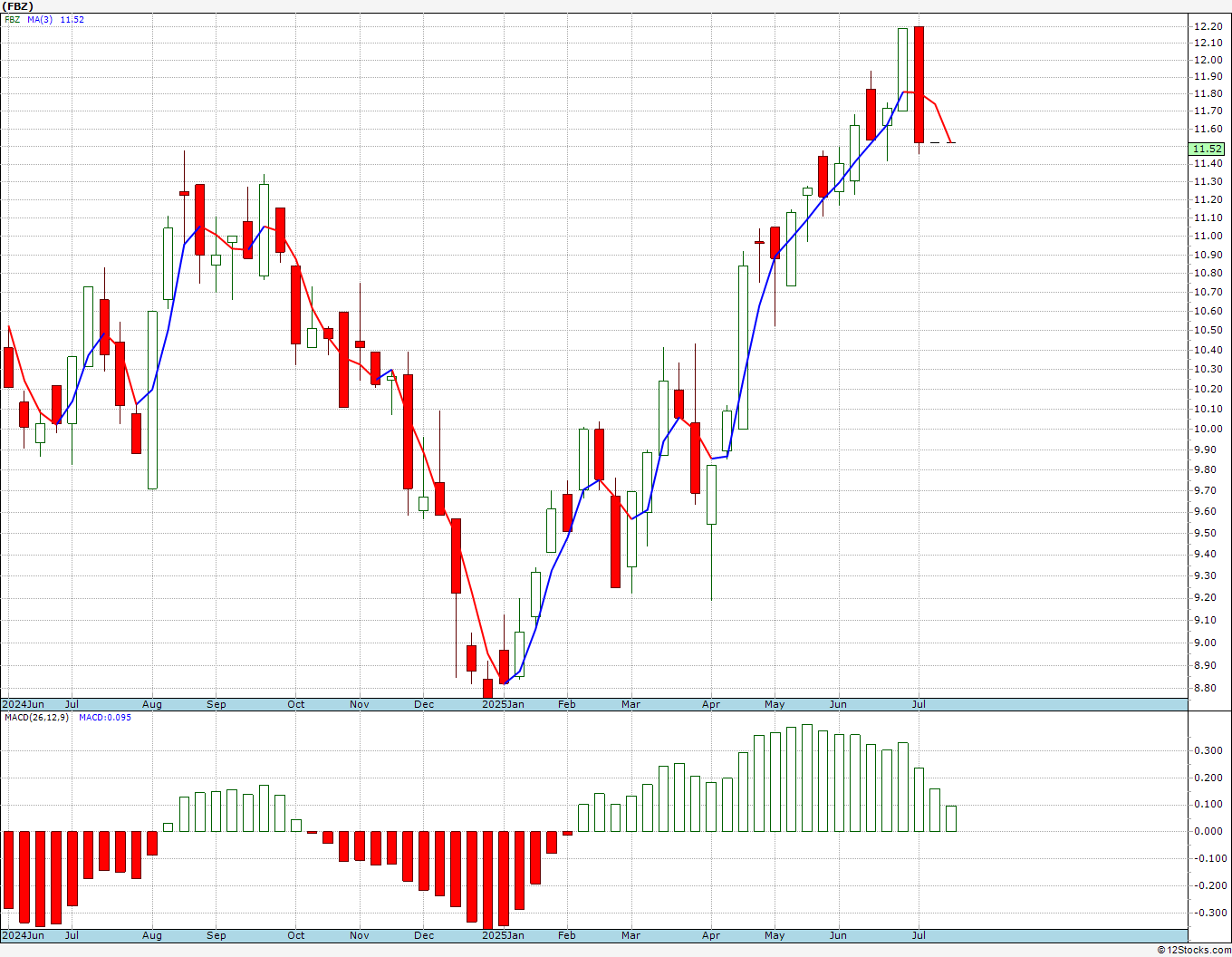Select the MACD(26,12,9) indicator label

pos(37,717)
